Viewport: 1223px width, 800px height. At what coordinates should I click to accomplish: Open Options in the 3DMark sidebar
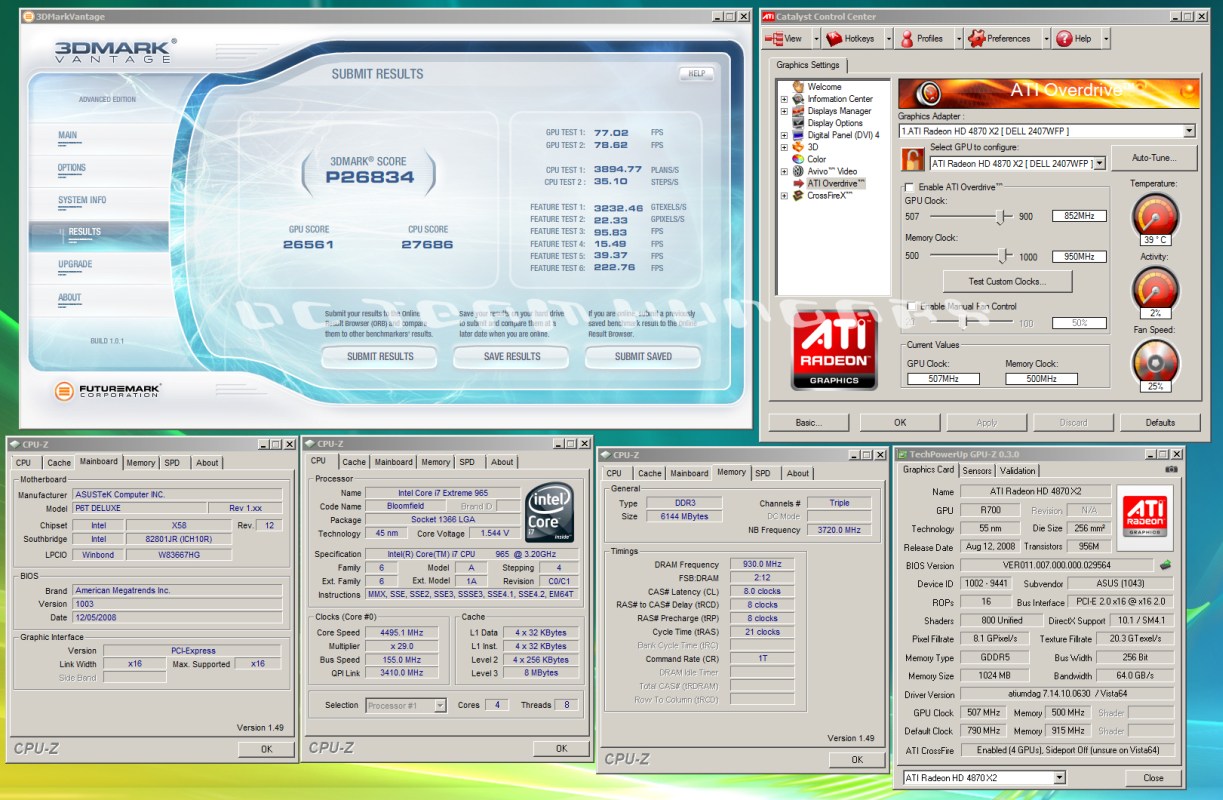pos(72,168)
